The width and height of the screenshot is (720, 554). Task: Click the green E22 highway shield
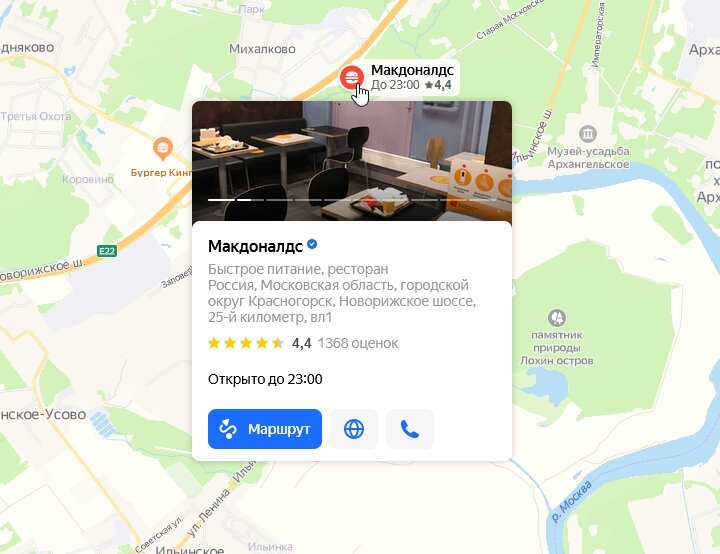pyautogui.click(x=107, y=251)
